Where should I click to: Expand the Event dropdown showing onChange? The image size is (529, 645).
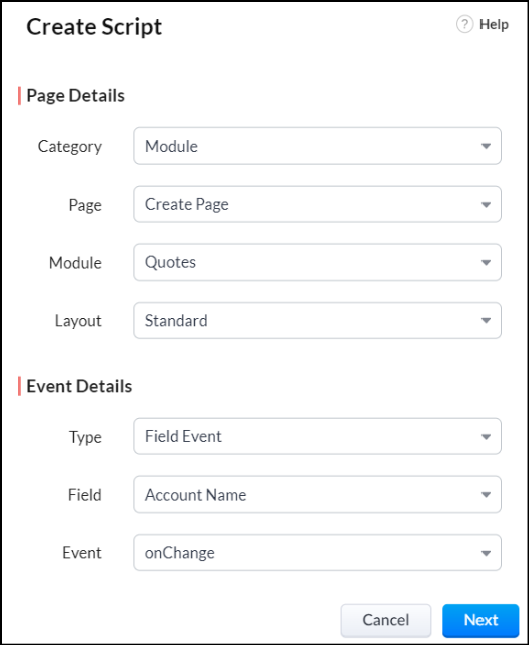[x=317, y=552]
